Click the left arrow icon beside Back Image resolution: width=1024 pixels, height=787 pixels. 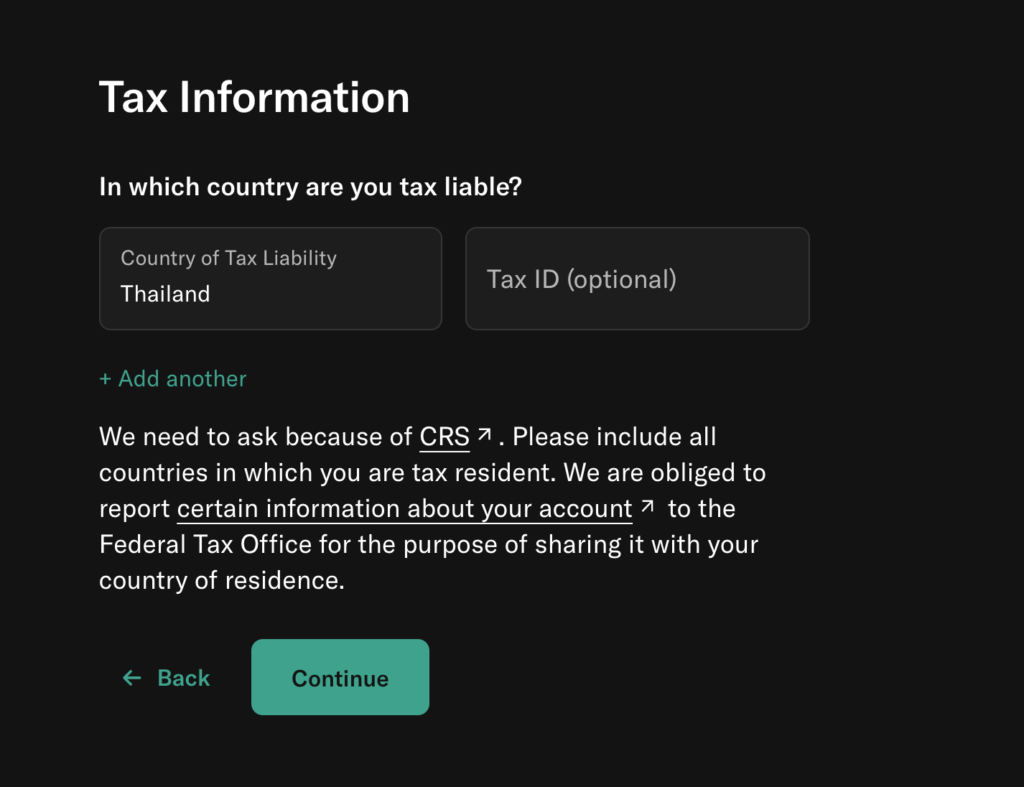coord(132,678)
